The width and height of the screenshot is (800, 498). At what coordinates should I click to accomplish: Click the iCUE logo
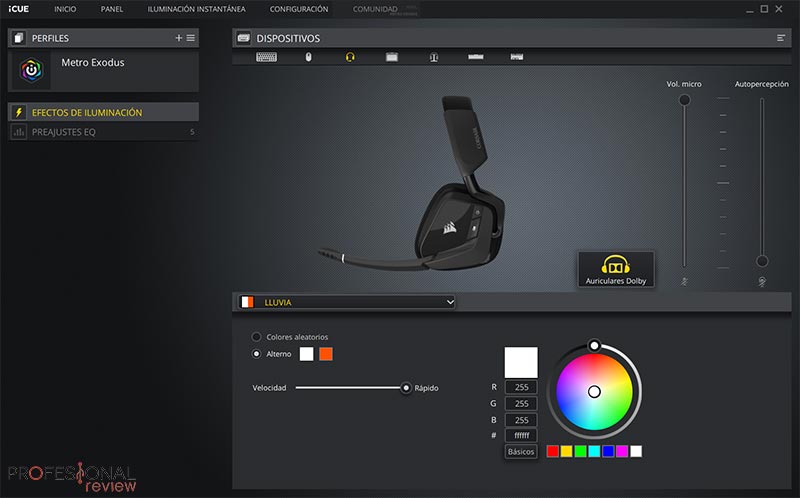[19, 9]
